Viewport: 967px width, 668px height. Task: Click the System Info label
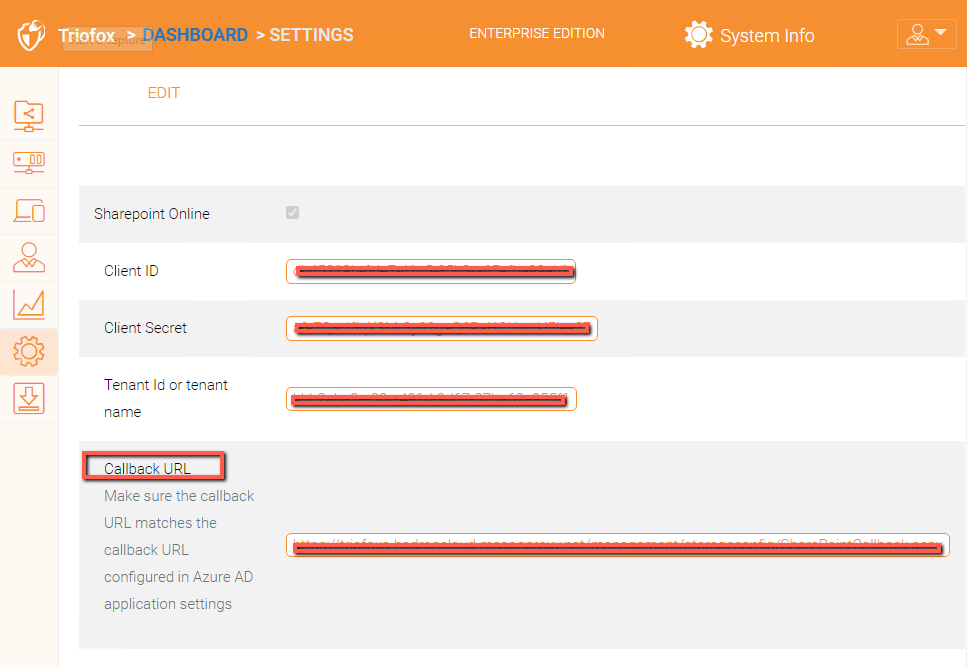[x=767, y=36]
